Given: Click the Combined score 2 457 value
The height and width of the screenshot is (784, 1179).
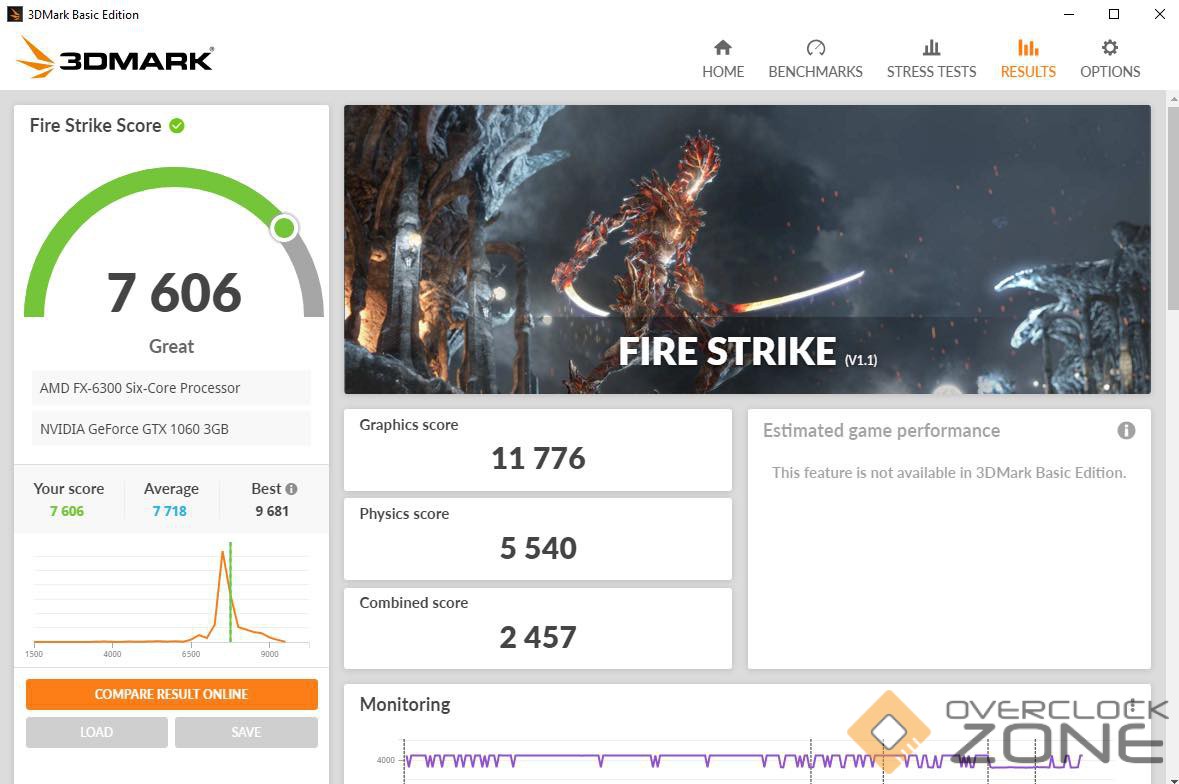Looking at the screenshot, I should coord(538,637).
